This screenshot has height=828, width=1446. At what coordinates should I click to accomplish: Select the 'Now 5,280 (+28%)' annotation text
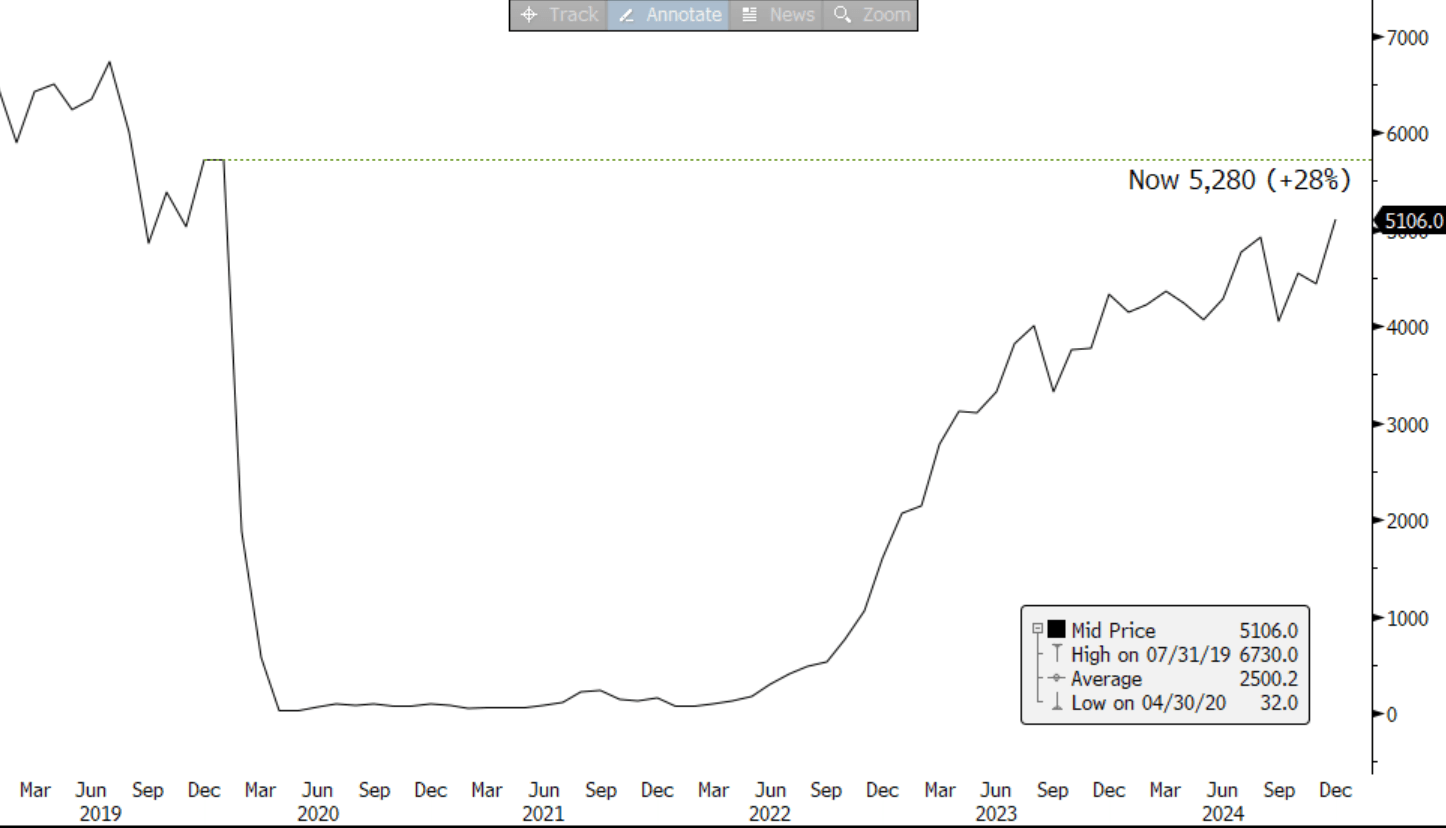coord(1238,180)
